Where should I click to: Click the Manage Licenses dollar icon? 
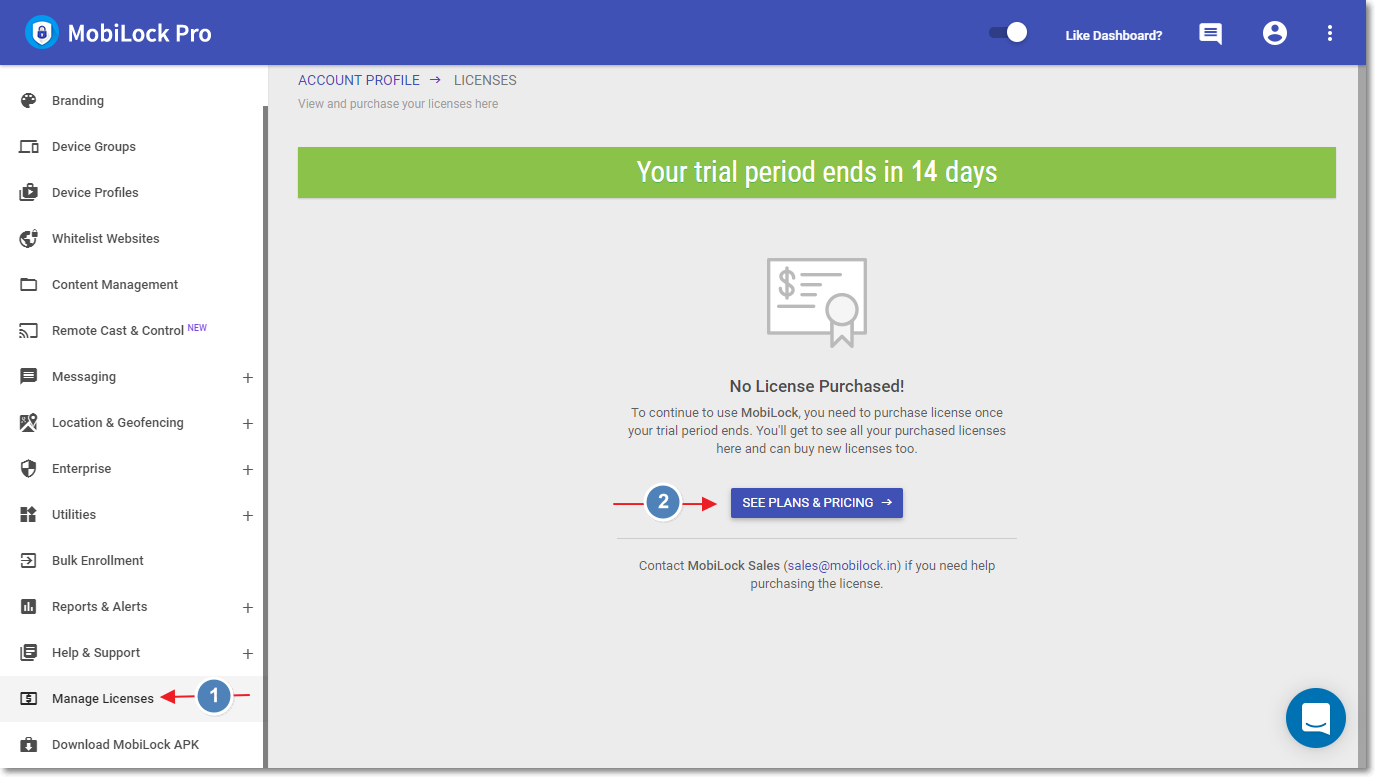(29, 698)
